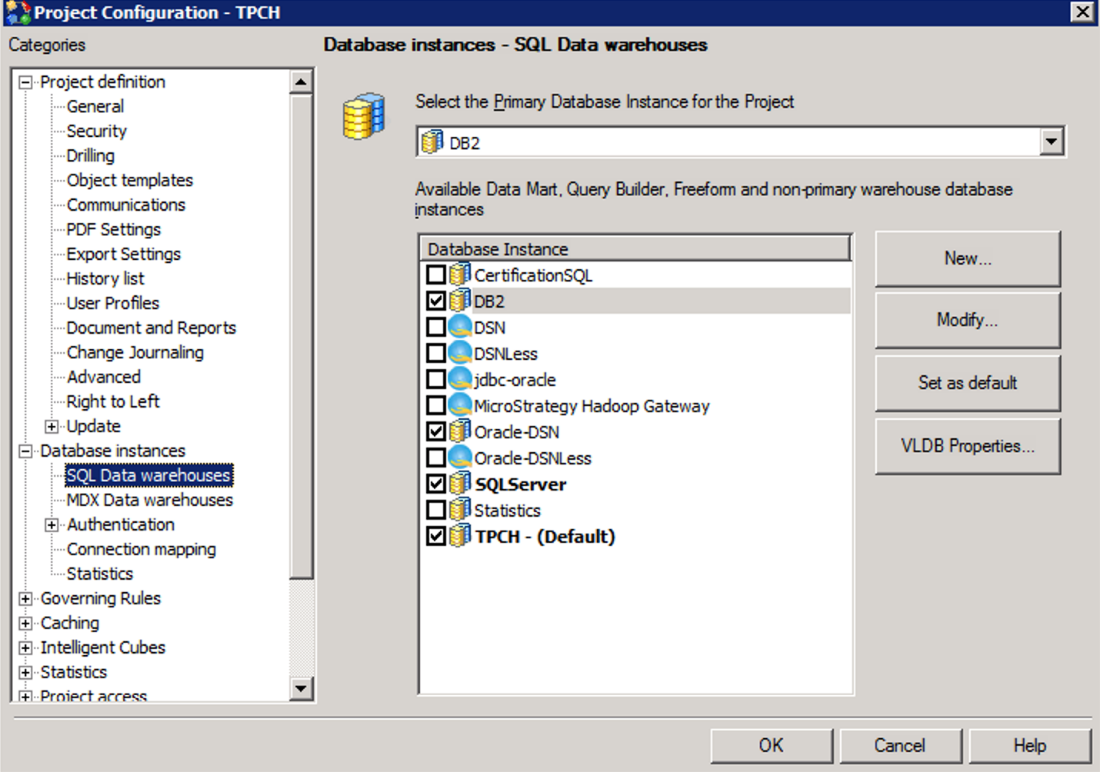Select Document and Reports category
Viewport: 1100px width, 772px height.
point(151,328)
